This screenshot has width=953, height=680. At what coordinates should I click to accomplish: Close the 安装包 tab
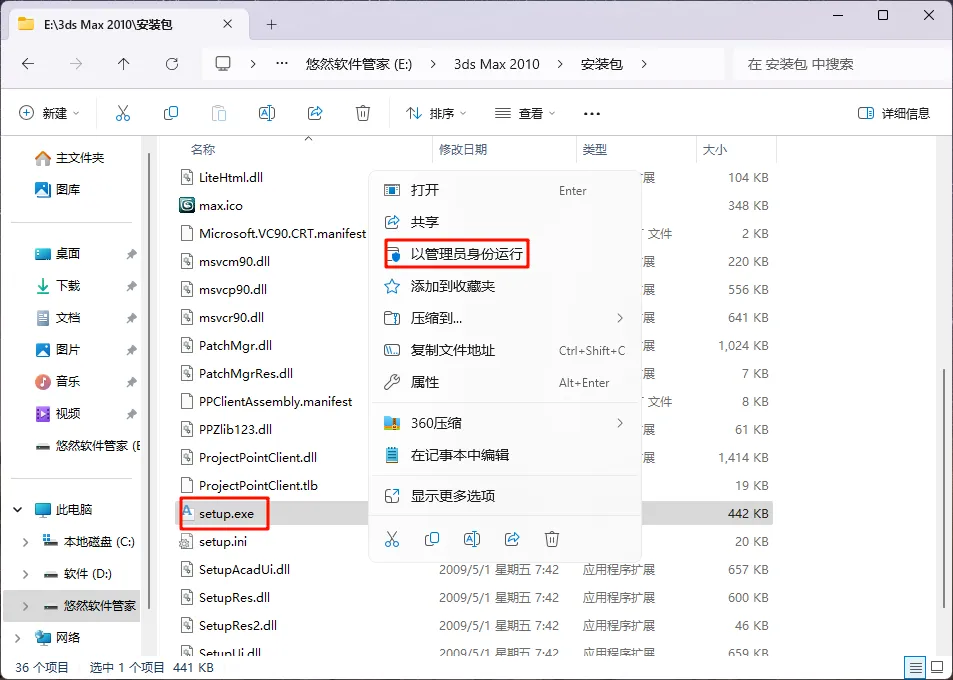[x=227, y=24]
